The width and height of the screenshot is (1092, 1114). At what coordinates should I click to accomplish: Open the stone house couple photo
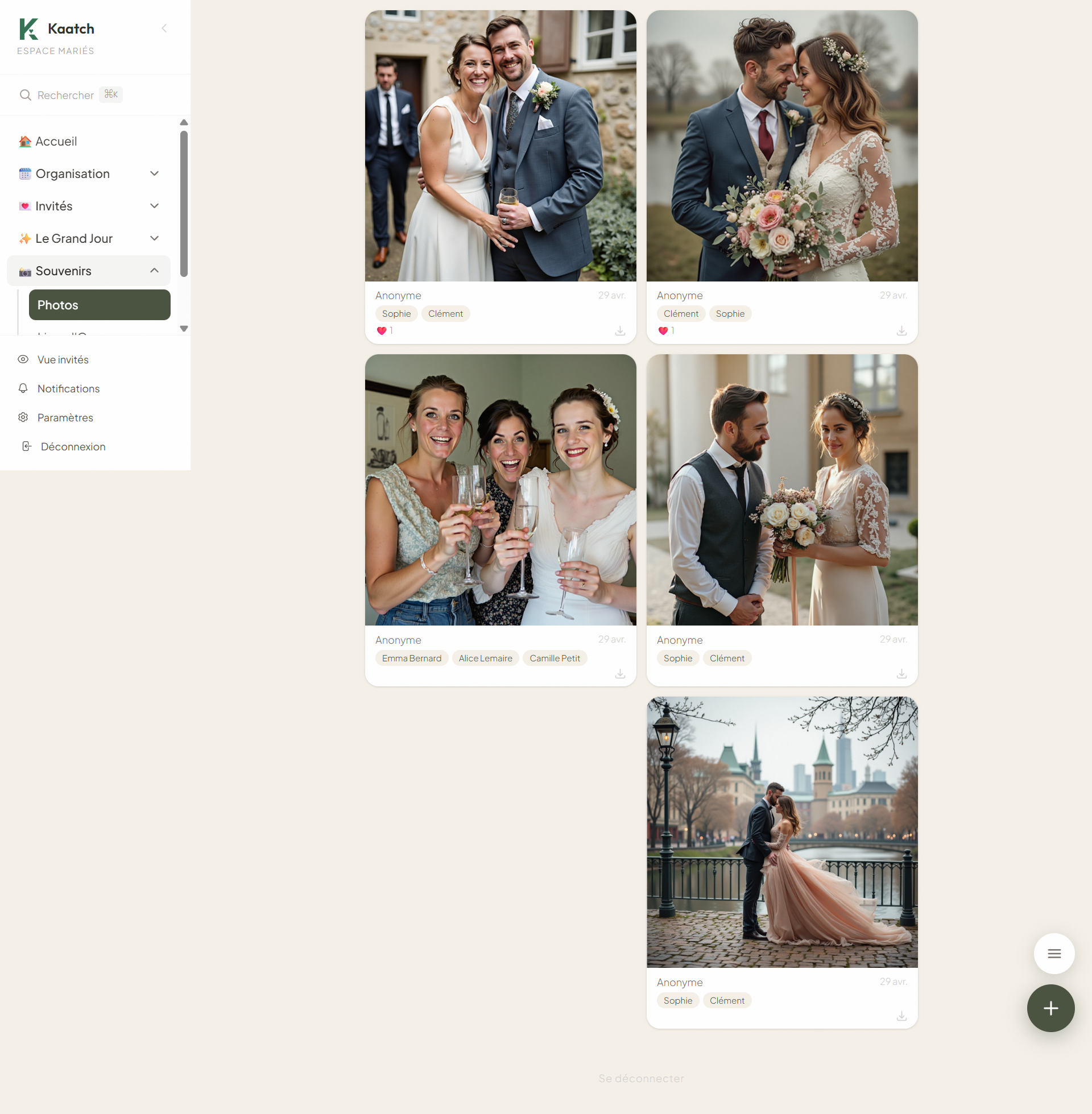[x=500, y=146]
